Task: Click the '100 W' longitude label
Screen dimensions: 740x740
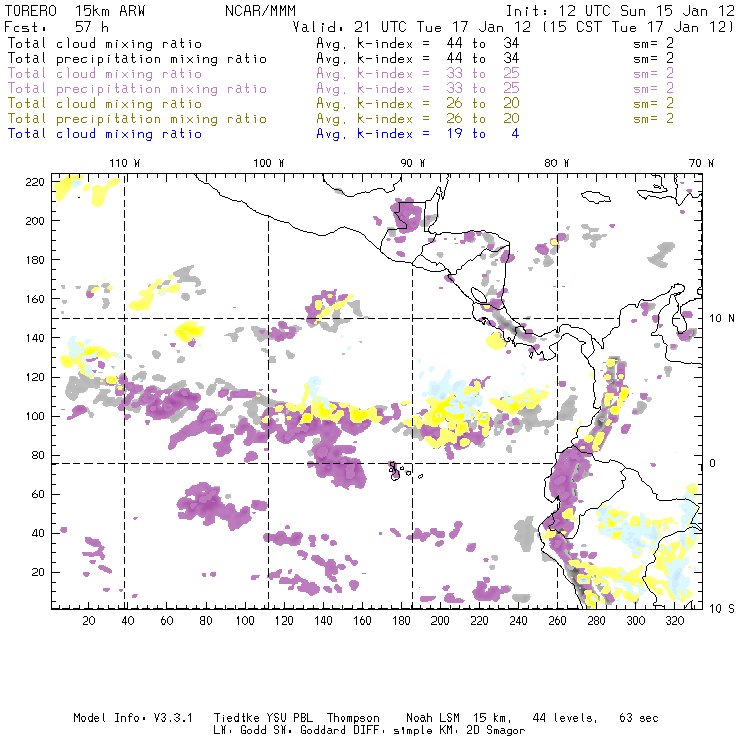Action: click(x=269, y=163)
